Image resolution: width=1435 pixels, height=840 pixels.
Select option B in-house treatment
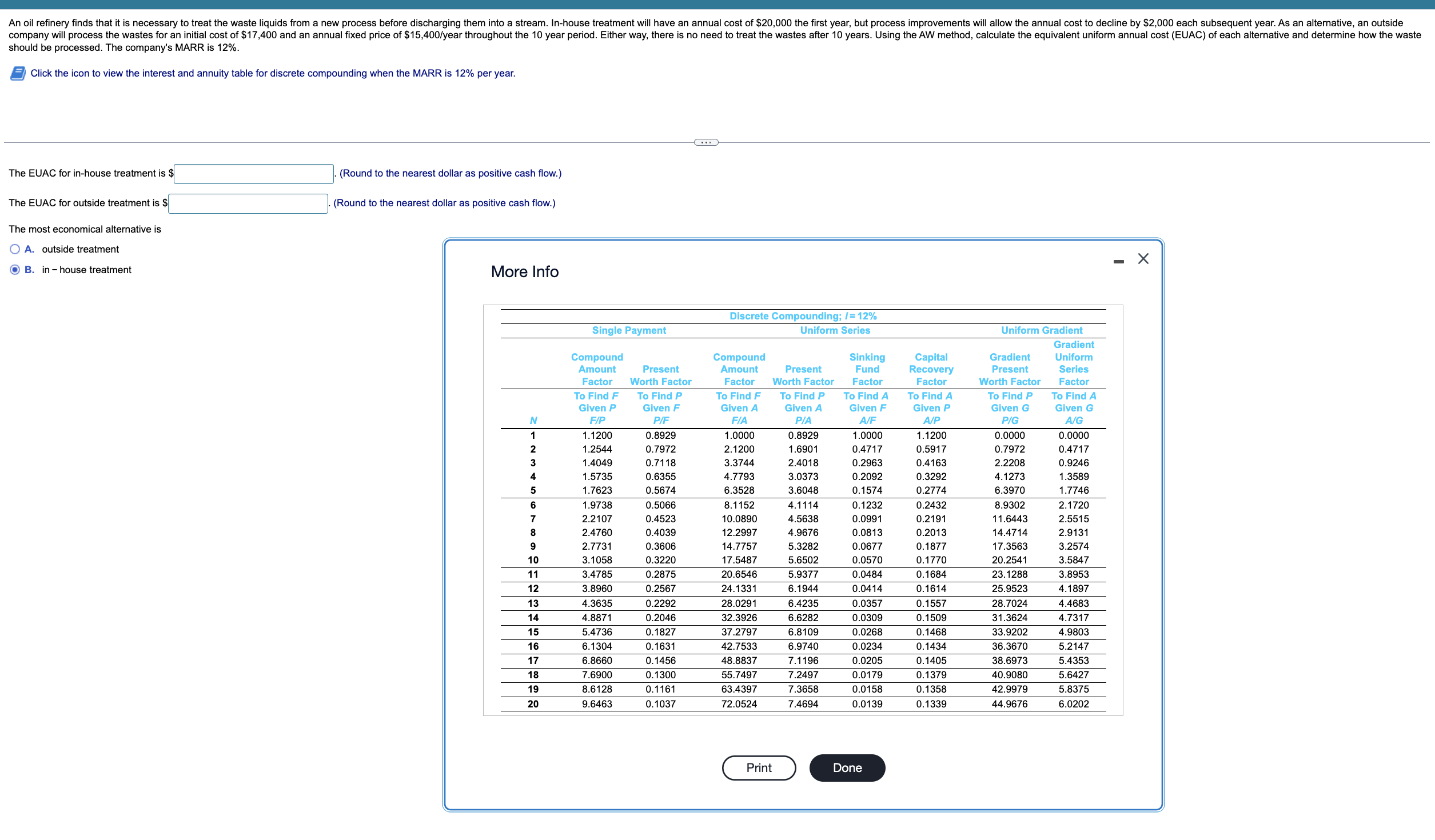15,270
